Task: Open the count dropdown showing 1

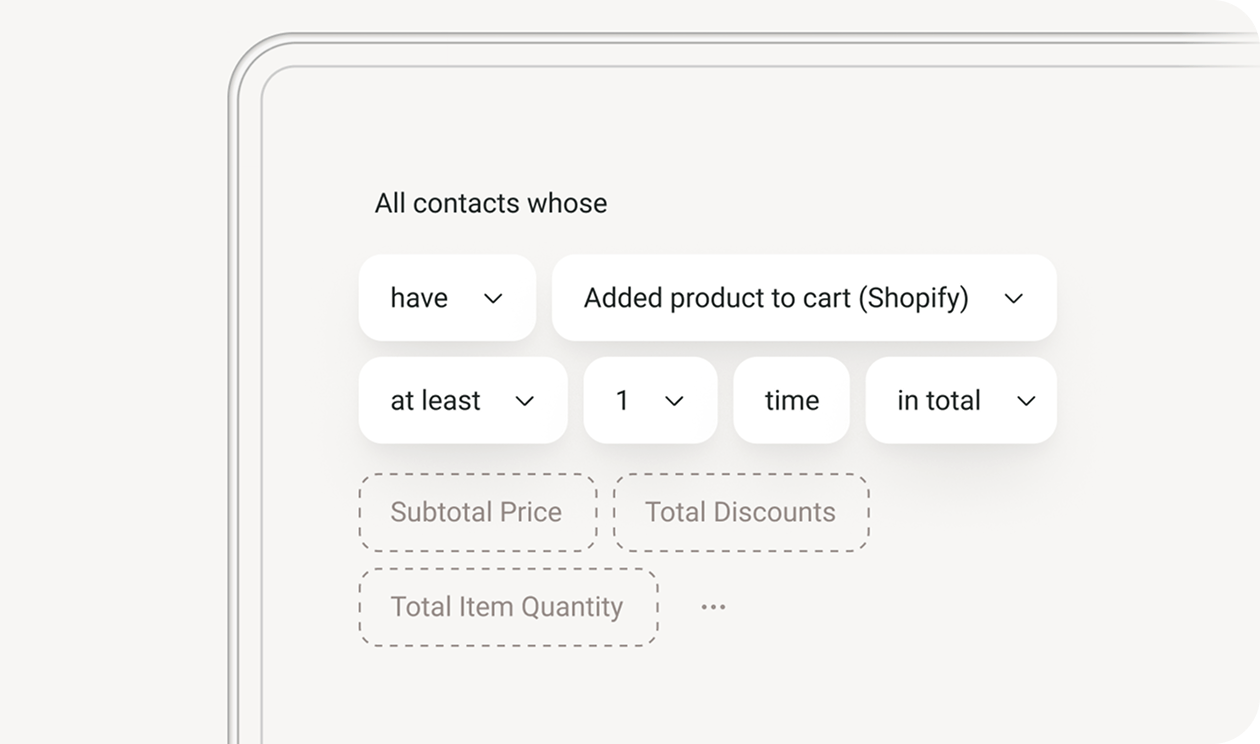Action: (650, 401)
